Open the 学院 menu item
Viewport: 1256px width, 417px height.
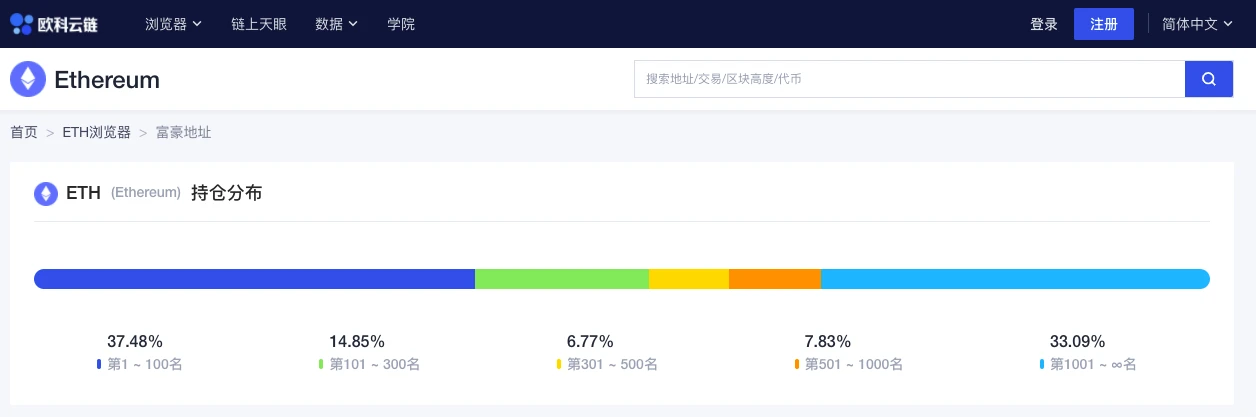pyautogui.click(x=401, y=24)
